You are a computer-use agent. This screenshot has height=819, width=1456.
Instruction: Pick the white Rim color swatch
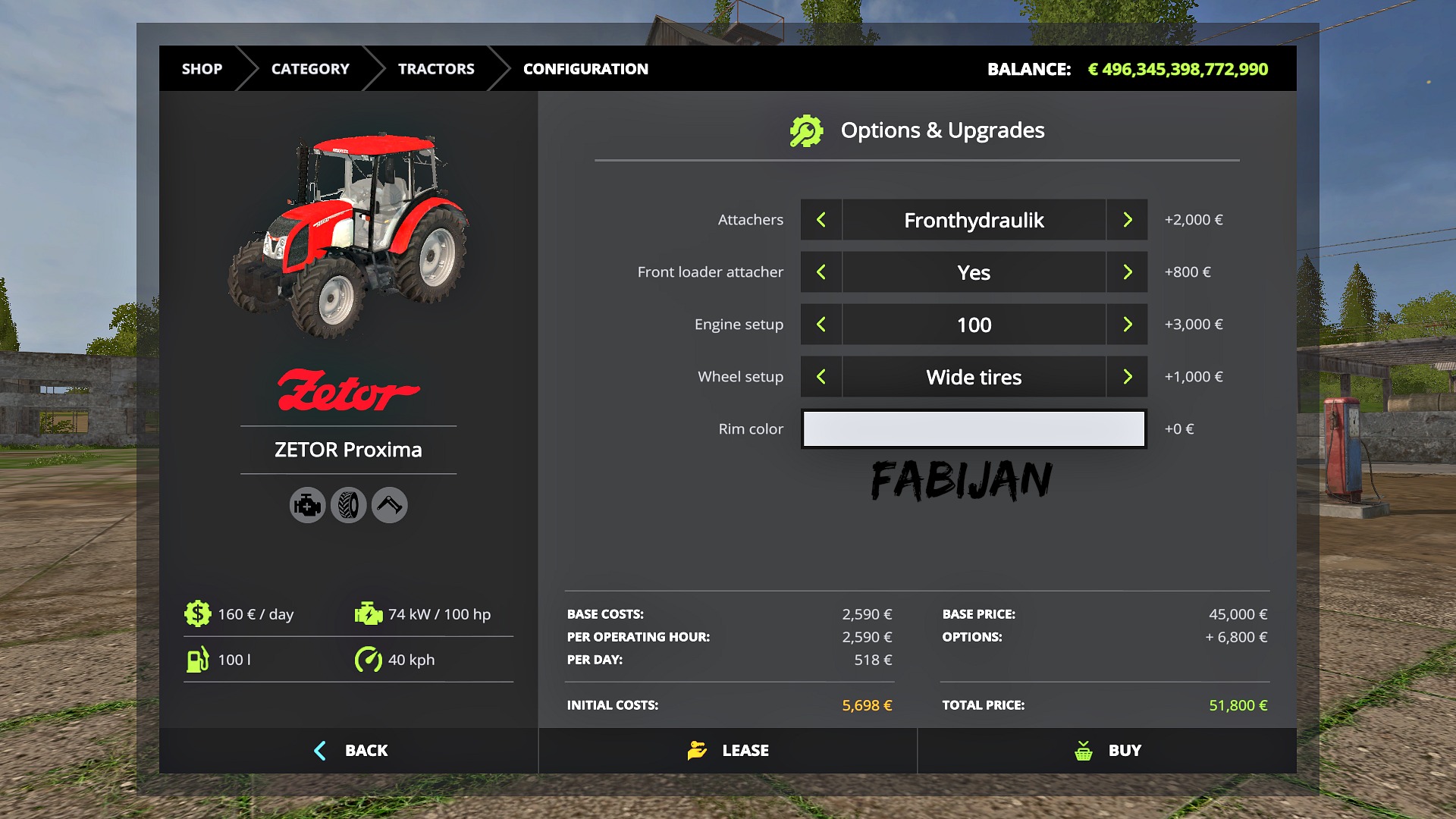click(974, 429)
